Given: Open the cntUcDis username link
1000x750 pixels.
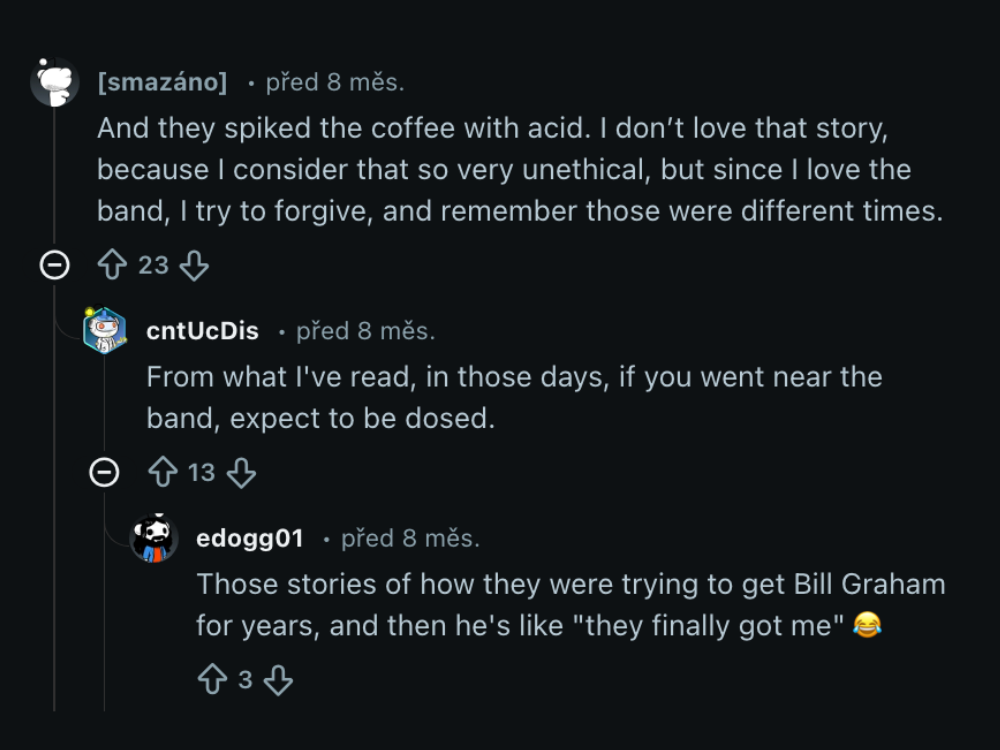Looking at the screenshot, I should [202, 331].
